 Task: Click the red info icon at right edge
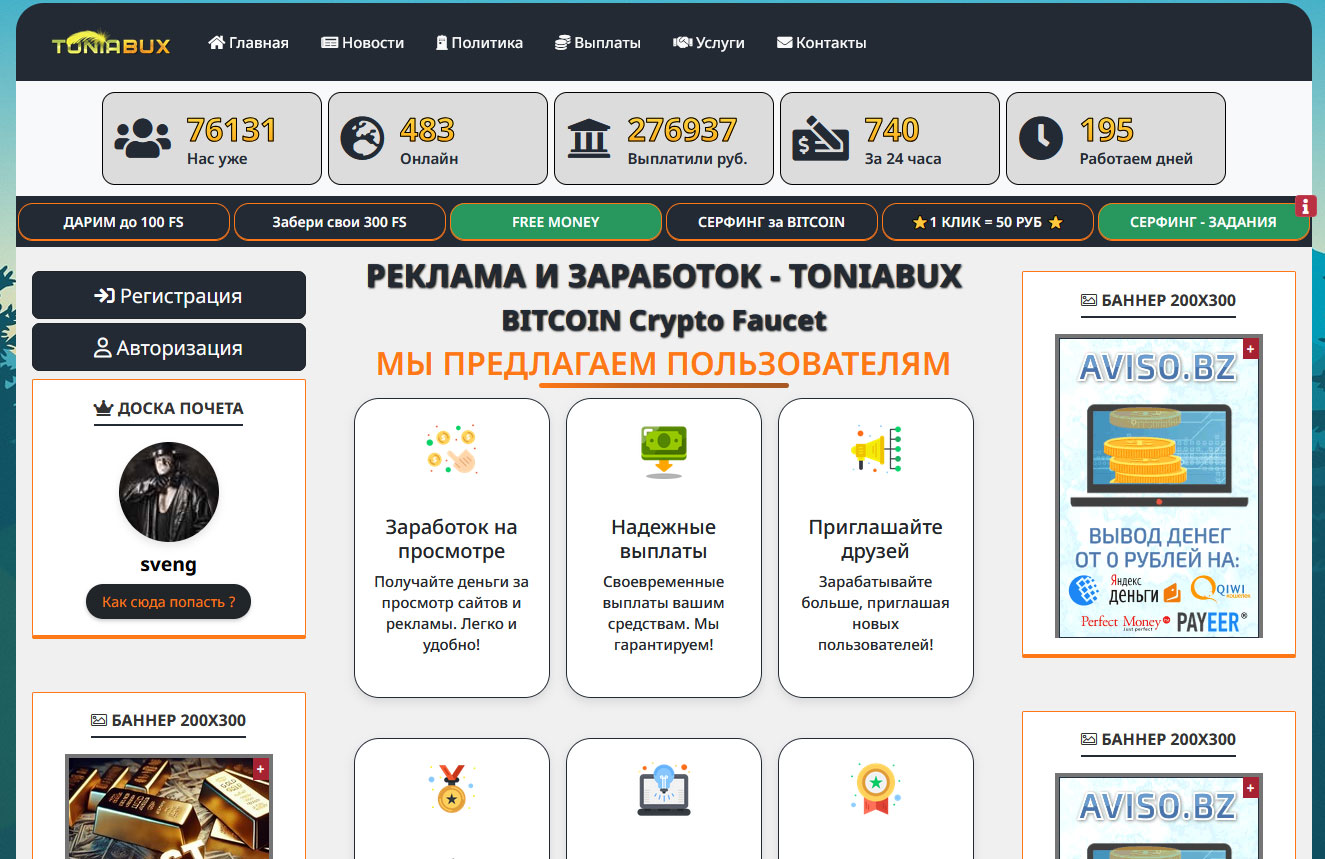point(1305,206)
